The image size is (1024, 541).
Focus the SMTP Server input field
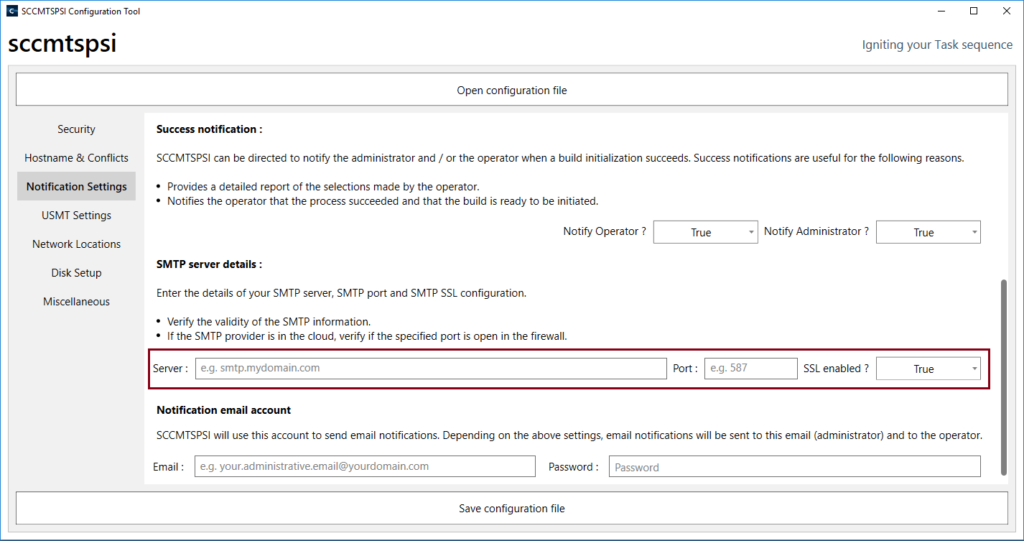[430, 368]
